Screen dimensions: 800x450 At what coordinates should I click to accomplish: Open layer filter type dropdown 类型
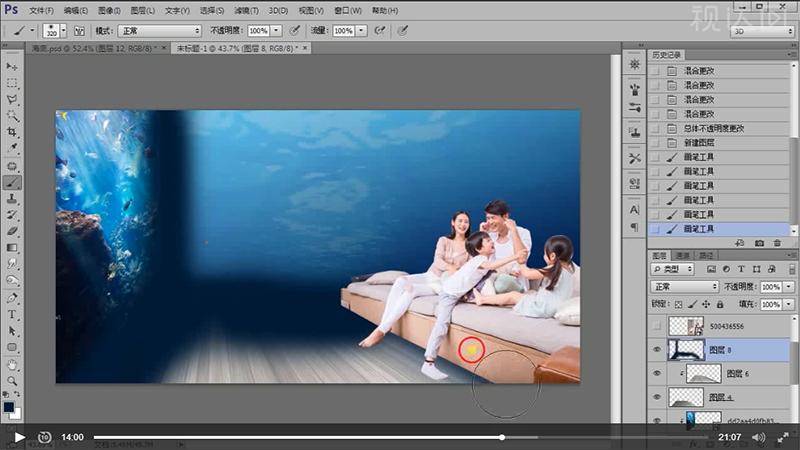click(x=672, y=269)
